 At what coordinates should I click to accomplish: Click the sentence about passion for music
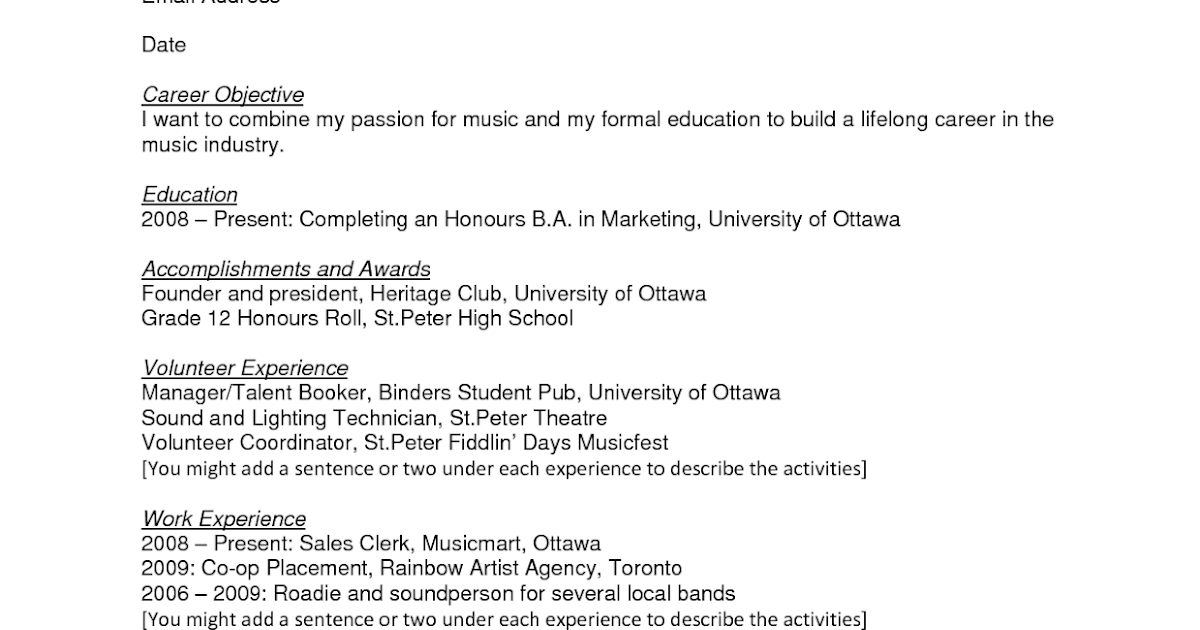click(x=597, y=120)
